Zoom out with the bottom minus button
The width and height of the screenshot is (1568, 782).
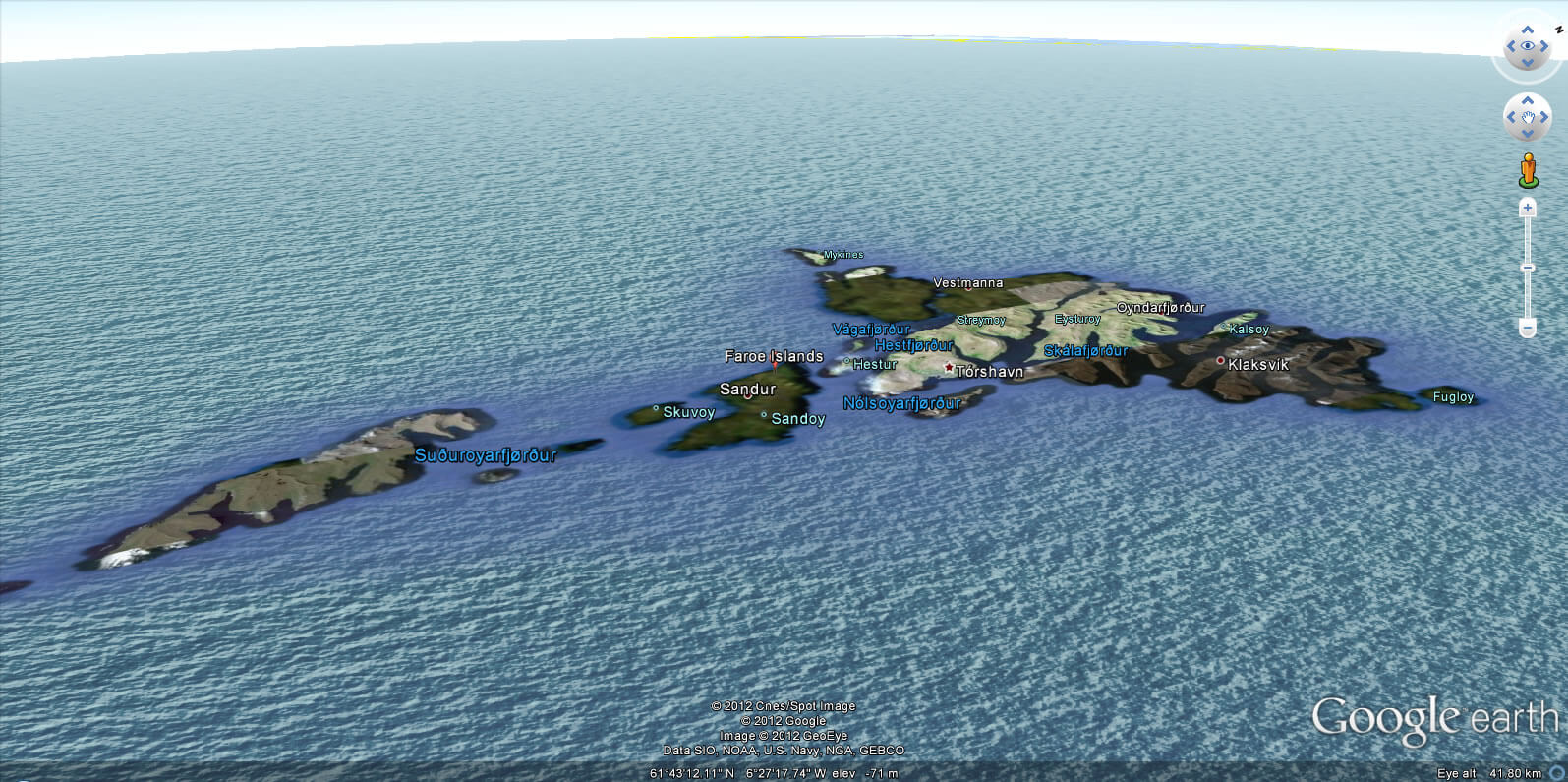click(x=1528, y=328)
